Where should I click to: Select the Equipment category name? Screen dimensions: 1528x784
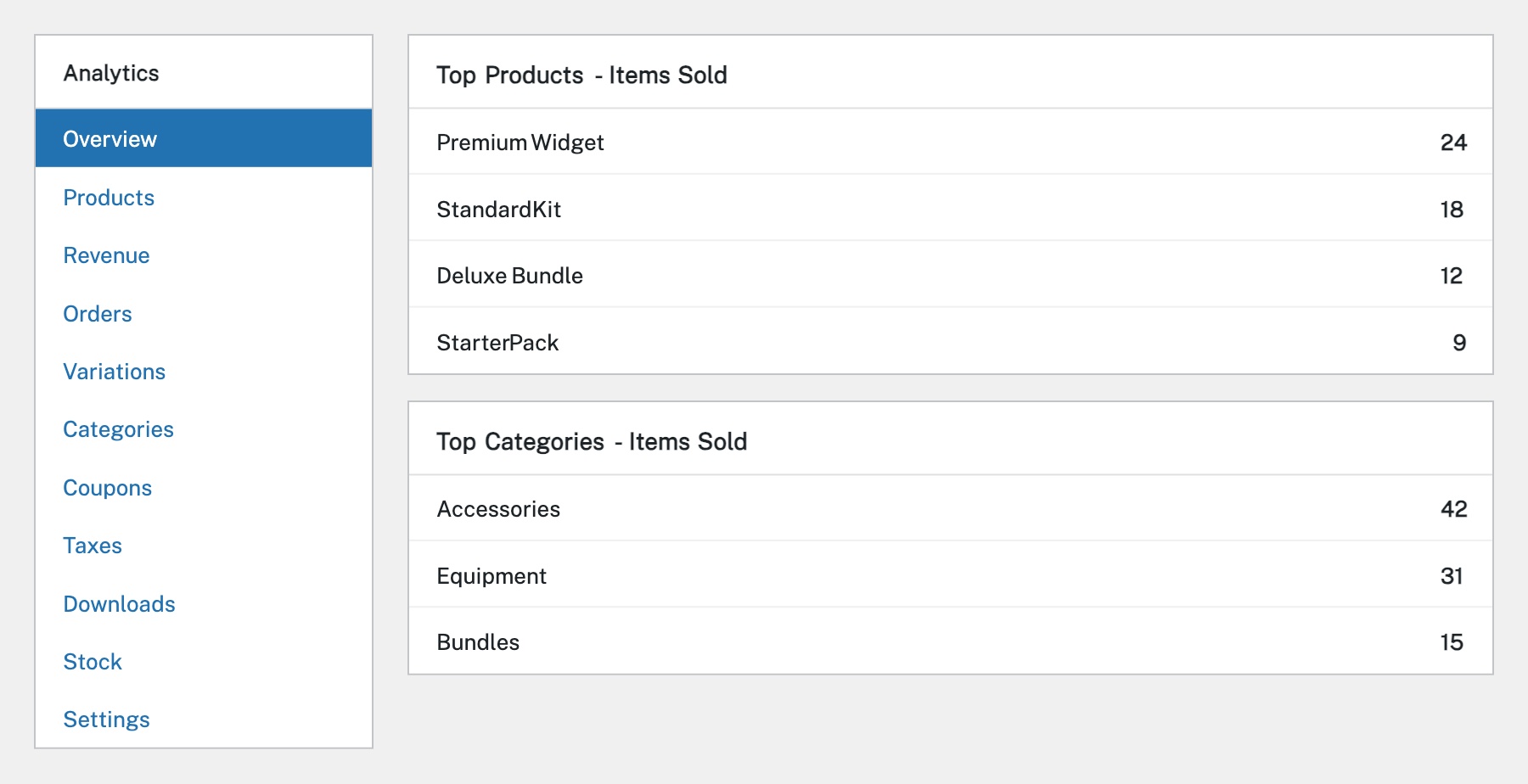coord(492,576)
